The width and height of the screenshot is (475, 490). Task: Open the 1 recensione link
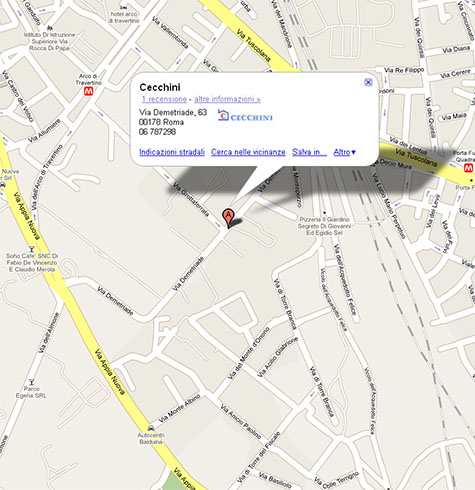[164, 99]
